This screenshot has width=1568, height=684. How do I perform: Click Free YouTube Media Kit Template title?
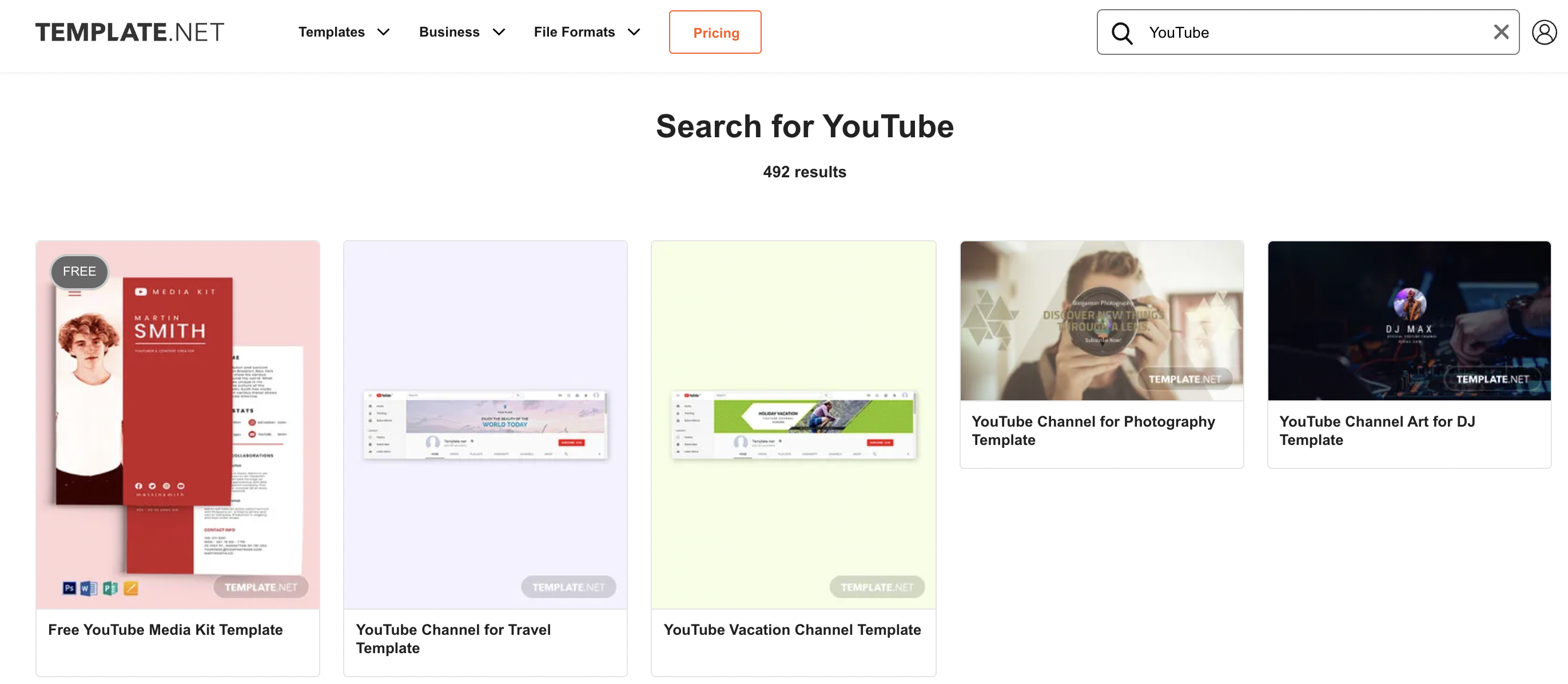click(x=166, y=630)
